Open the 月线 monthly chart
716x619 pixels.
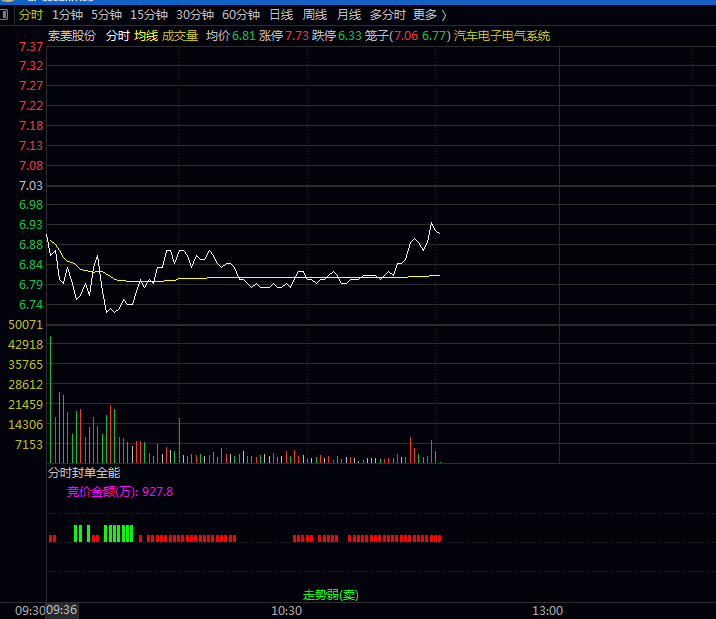coord(349,15)
